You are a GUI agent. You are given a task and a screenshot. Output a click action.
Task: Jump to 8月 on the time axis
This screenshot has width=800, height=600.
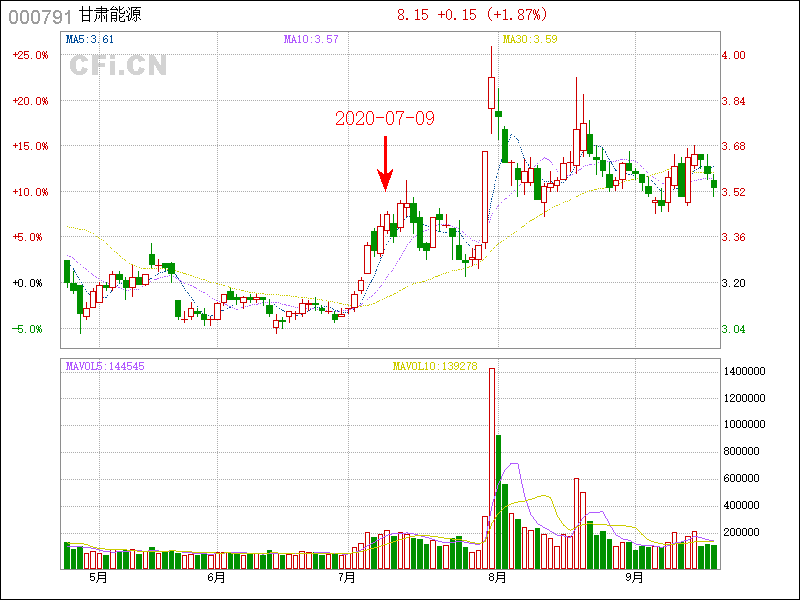[497, 578]
